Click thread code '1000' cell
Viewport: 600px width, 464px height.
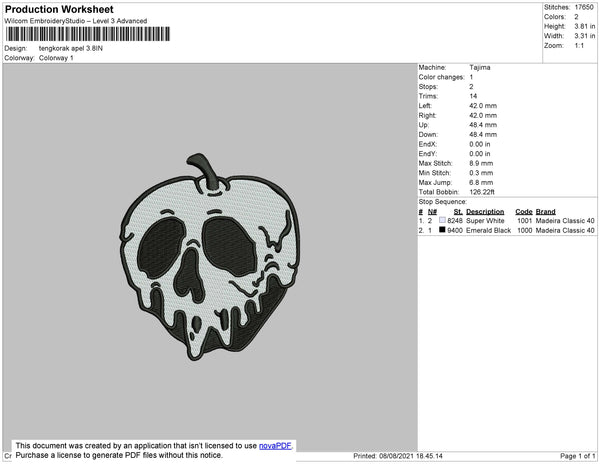[525, 230]
